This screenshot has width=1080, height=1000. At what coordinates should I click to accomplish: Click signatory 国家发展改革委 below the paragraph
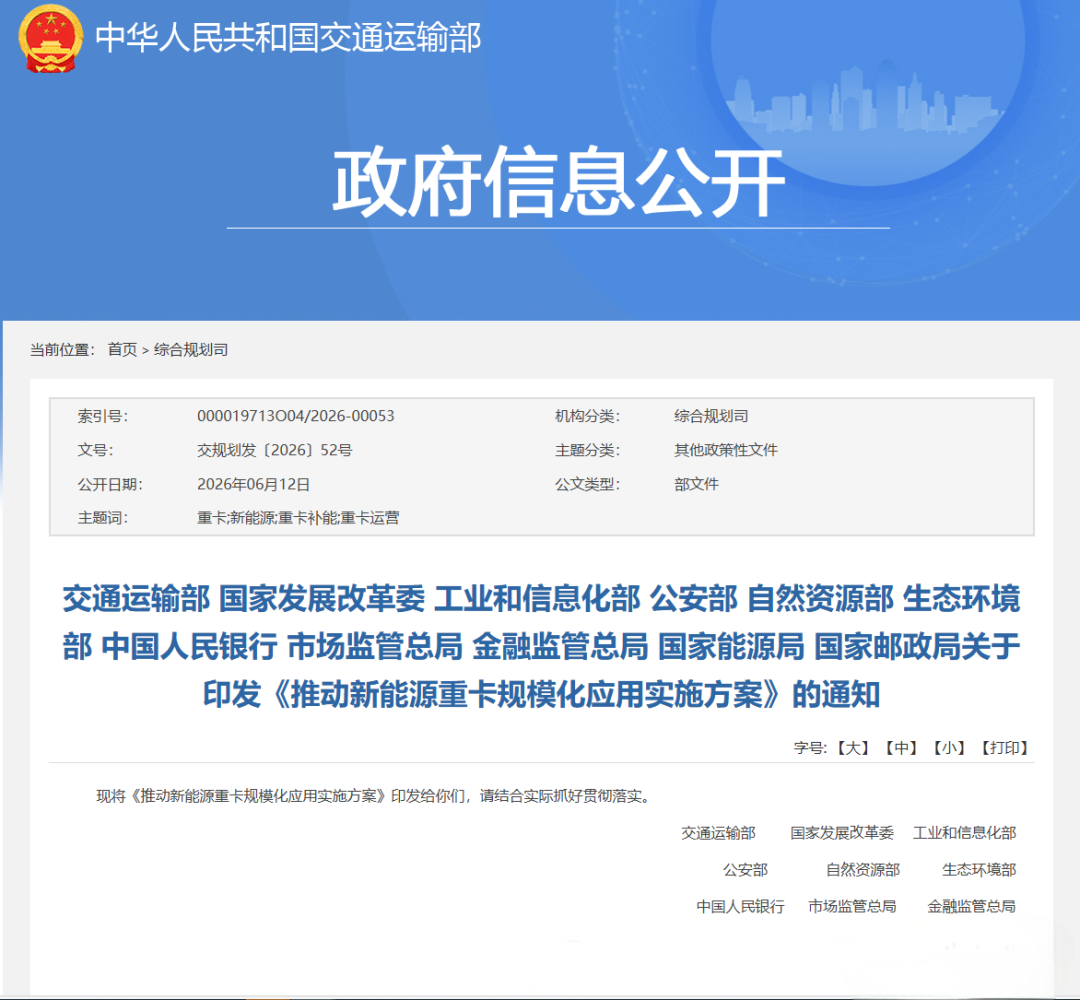pos(842,833)
